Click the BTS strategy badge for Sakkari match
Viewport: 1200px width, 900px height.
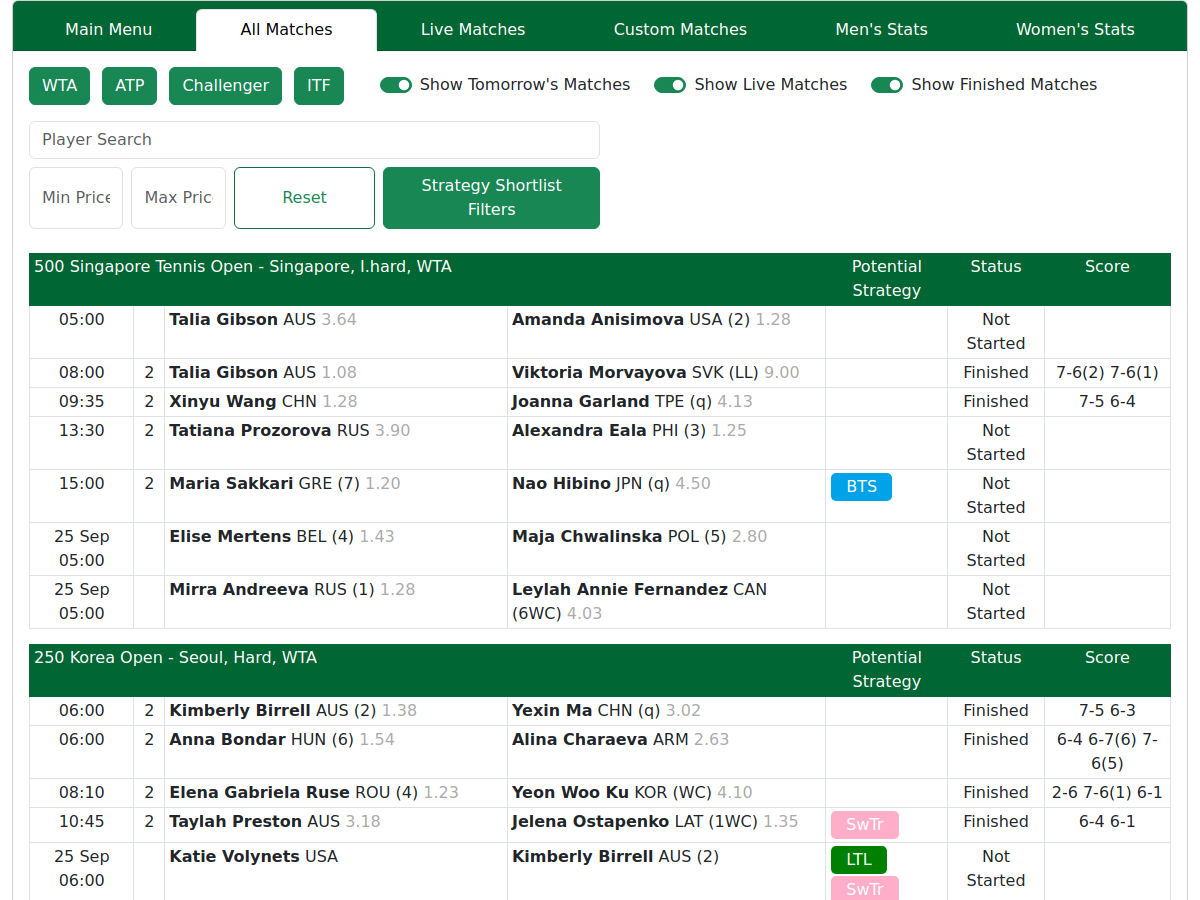pyautogui.click(x=861, y=487)
